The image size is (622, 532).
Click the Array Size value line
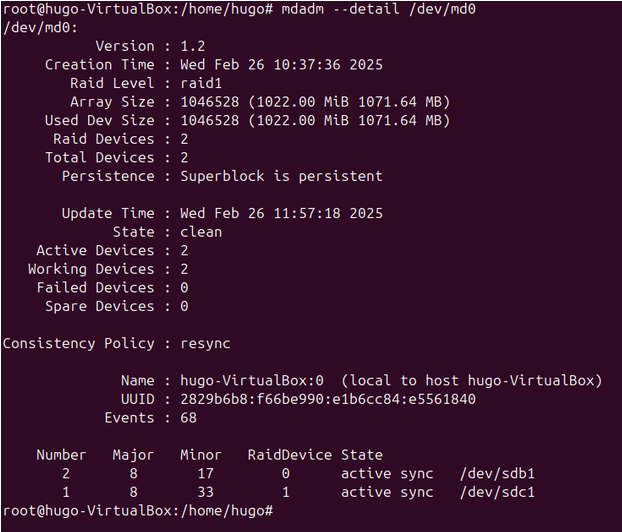pos(315,102)
